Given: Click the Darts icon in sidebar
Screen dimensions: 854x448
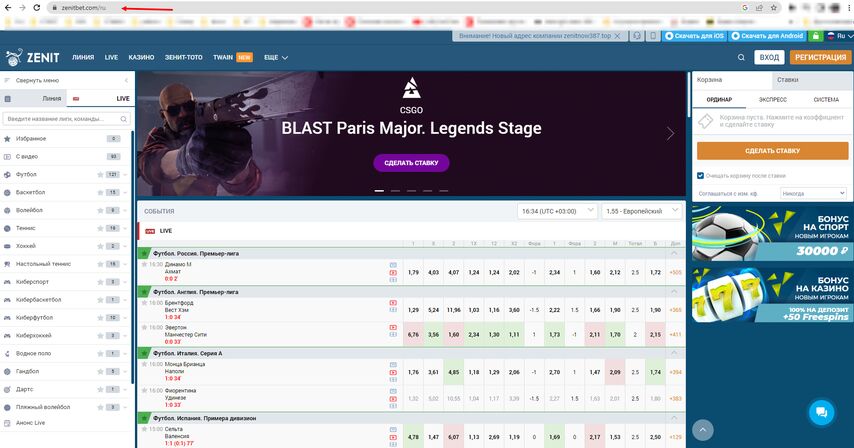Looking at the screenshot, I should pyautogui.click(x=7, y=389).
